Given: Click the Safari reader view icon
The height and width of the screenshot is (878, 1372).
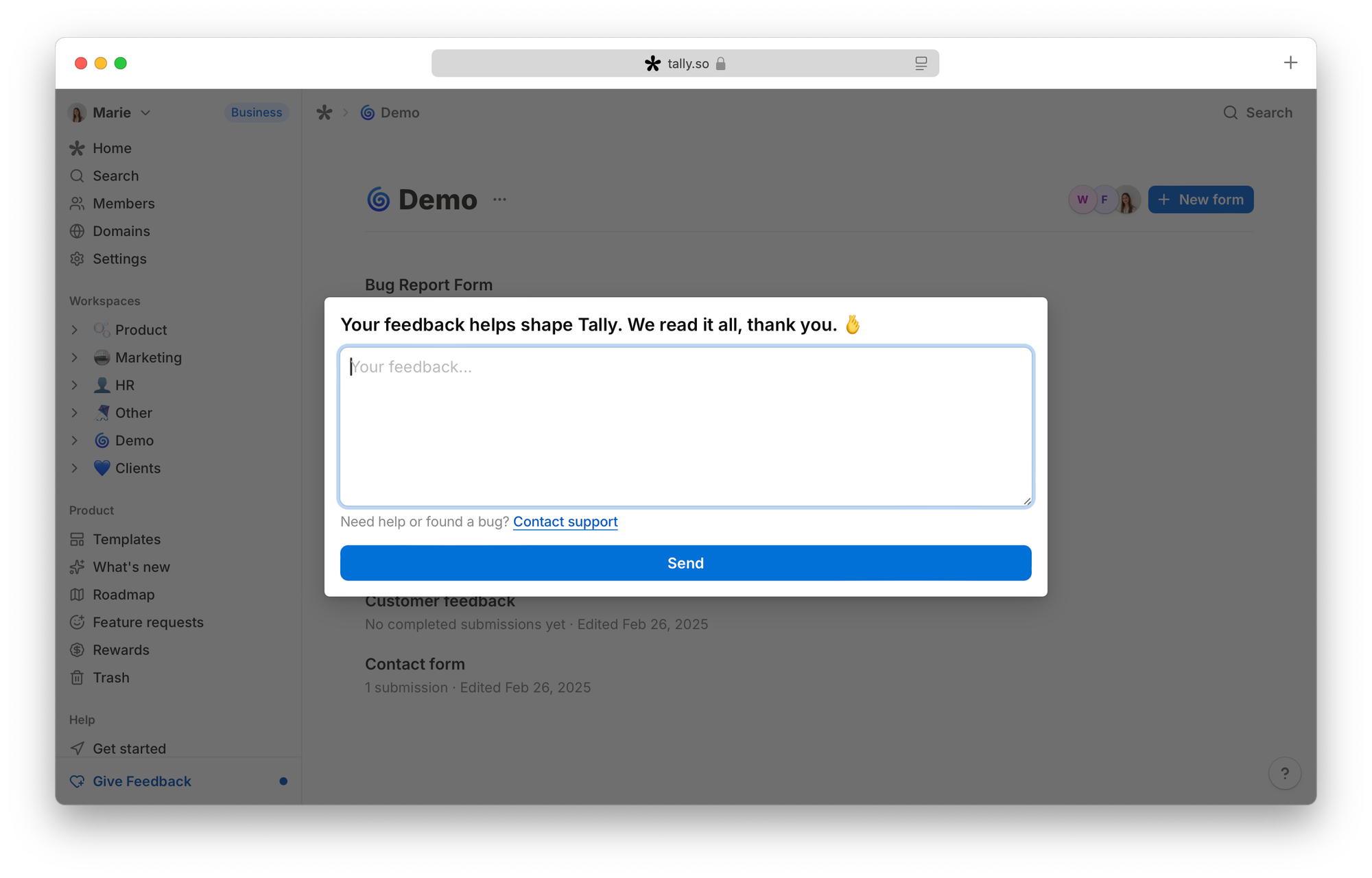Looking at the screenshot, I should coord(921,63).
